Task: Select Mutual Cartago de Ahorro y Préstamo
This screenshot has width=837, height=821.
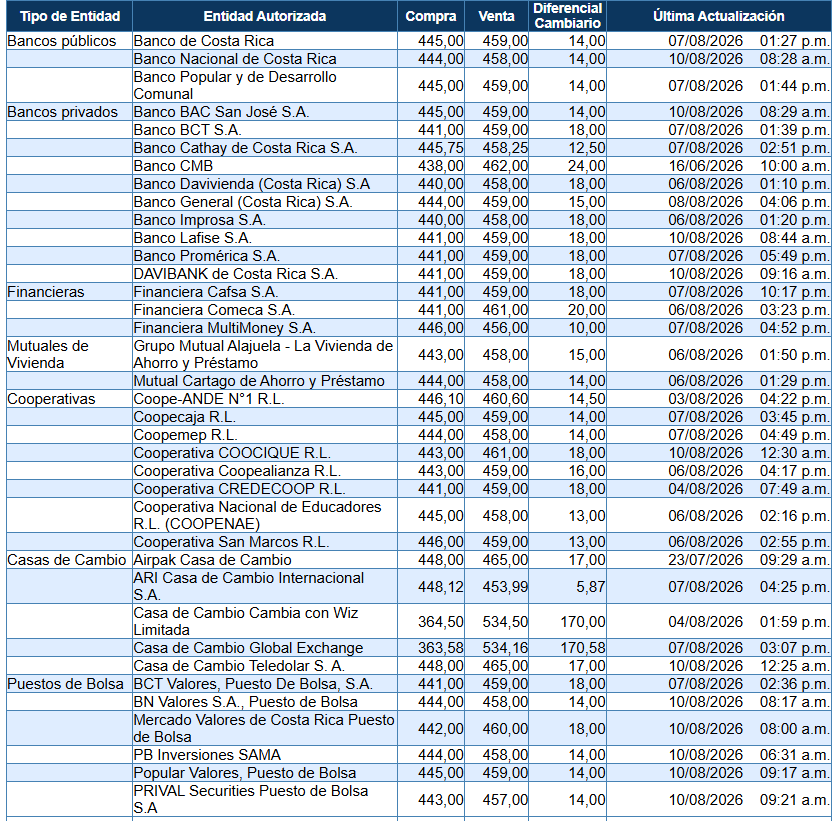Action: point(259,381)
